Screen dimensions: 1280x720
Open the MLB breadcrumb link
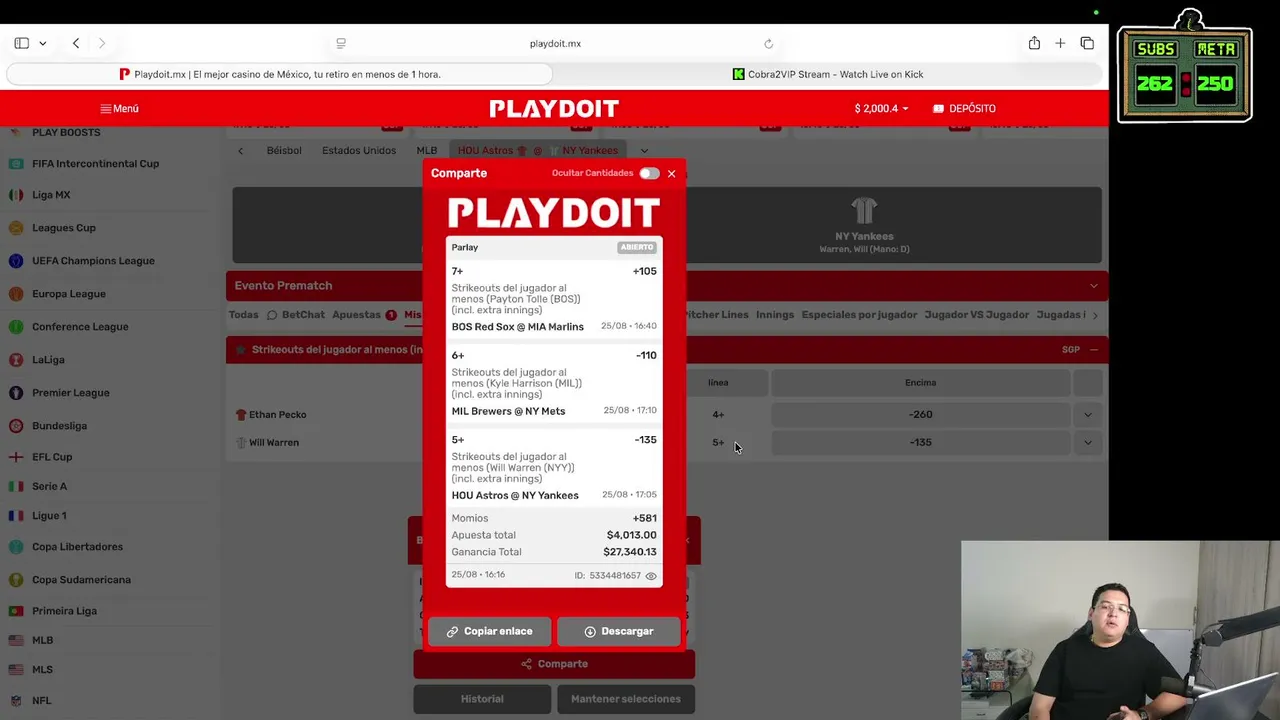pyautogui.click(x=427, y=151)
